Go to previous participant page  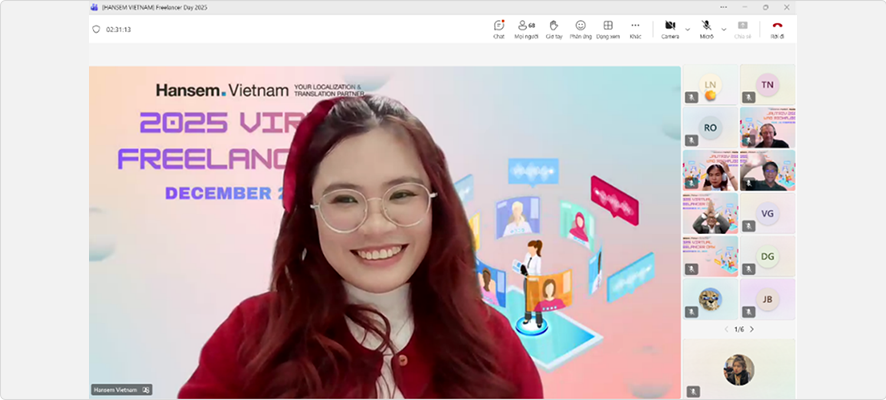pos(726,329)
